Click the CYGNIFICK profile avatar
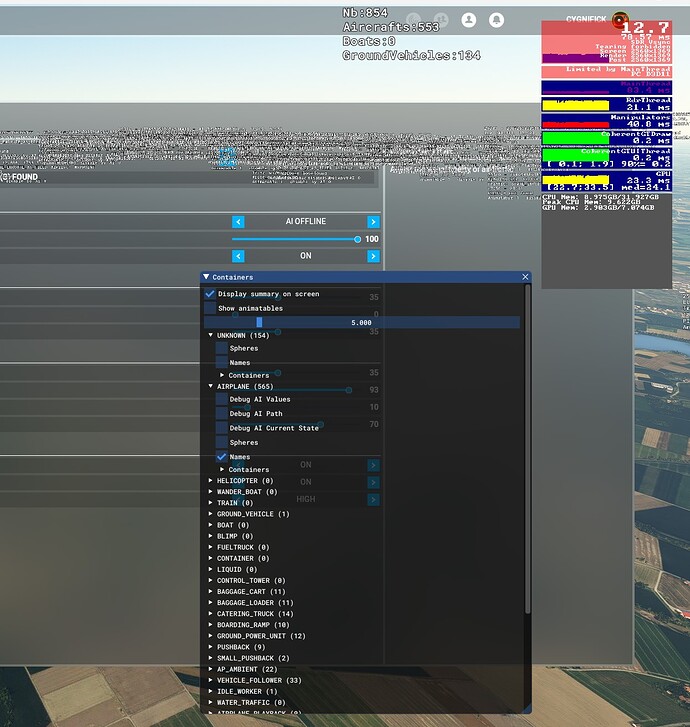Image resolution: width=690 pixels, height=727 pixels. pyautogui.click(x=620, y=20)
